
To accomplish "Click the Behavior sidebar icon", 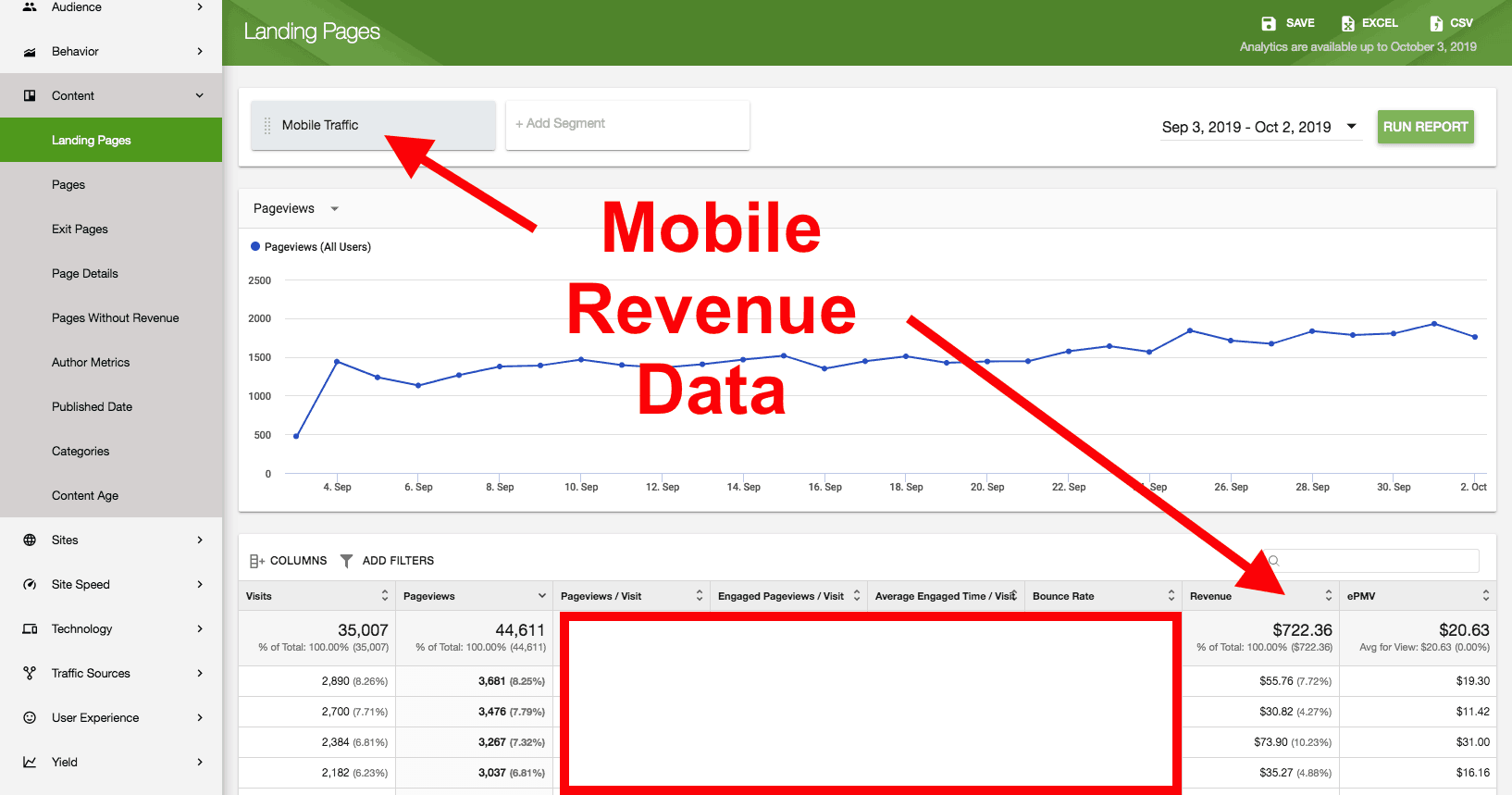I will point(30,52).
